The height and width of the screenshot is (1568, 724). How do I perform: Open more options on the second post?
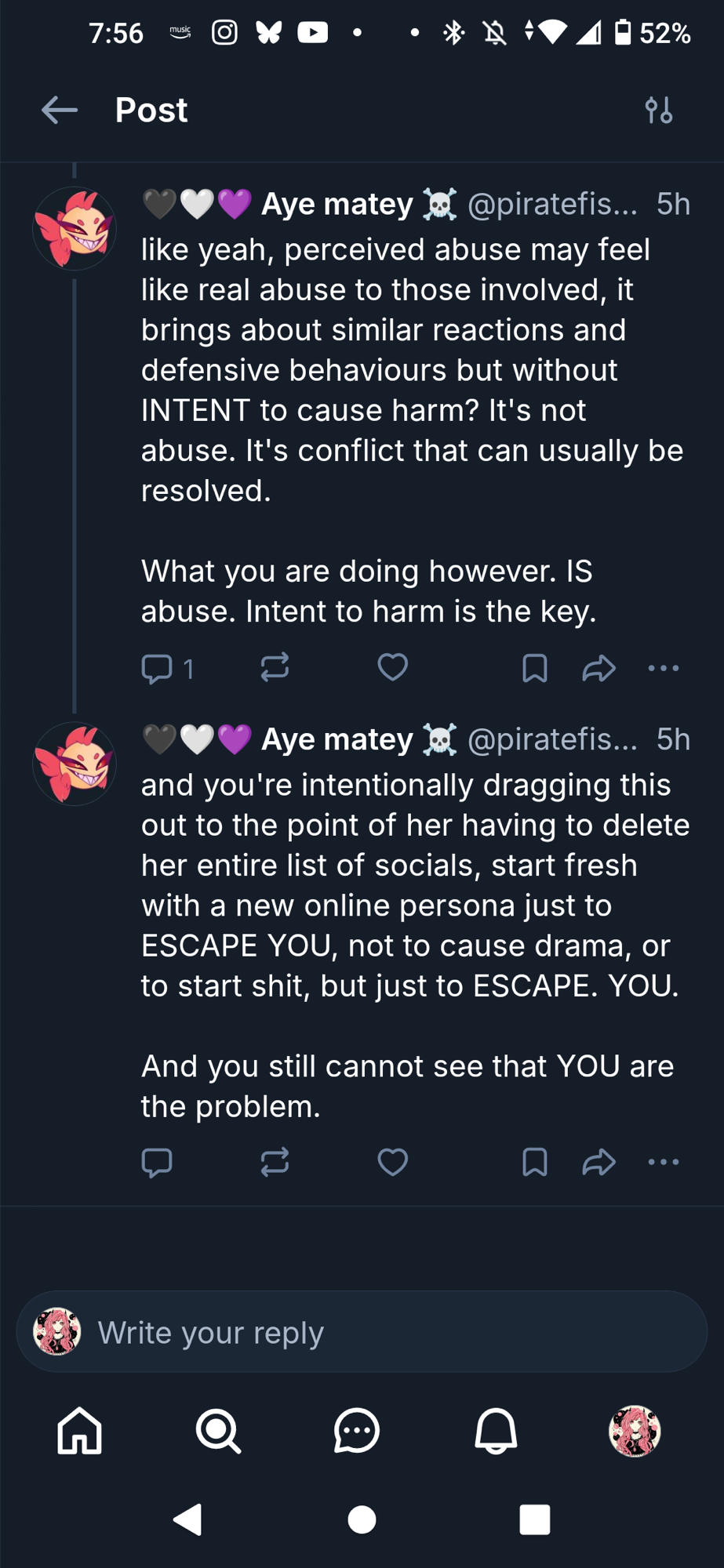tap(664, 1163)
